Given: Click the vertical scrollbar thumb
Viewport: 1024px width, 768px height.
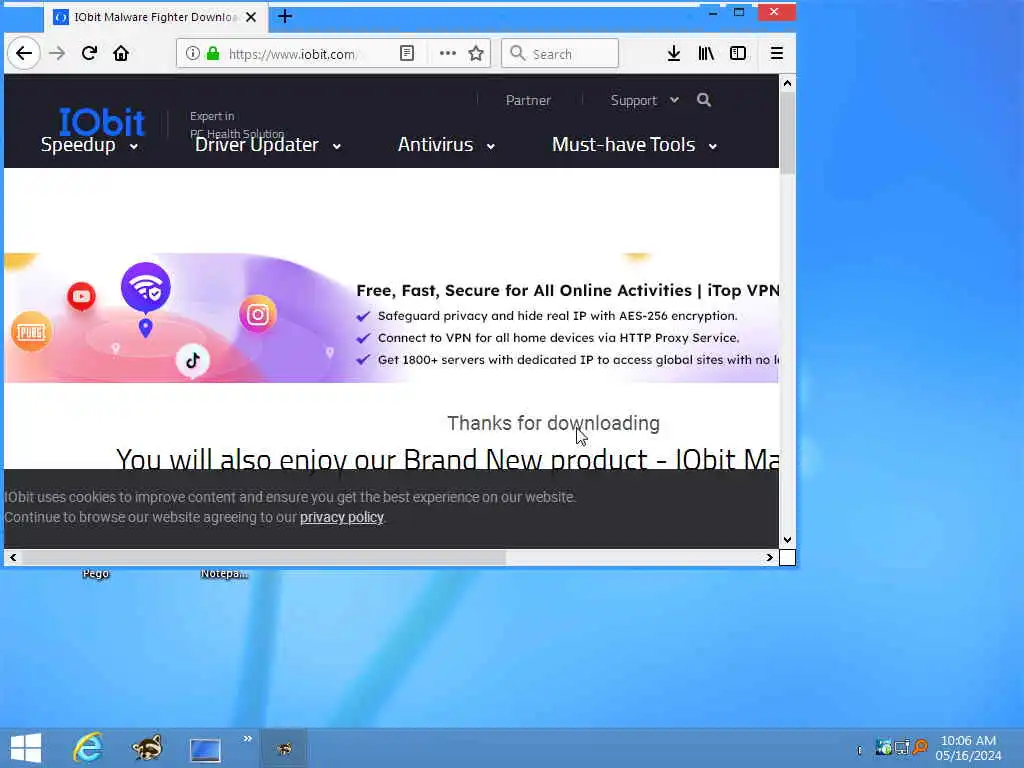Looking at the screenshot, I should point(788,133).
